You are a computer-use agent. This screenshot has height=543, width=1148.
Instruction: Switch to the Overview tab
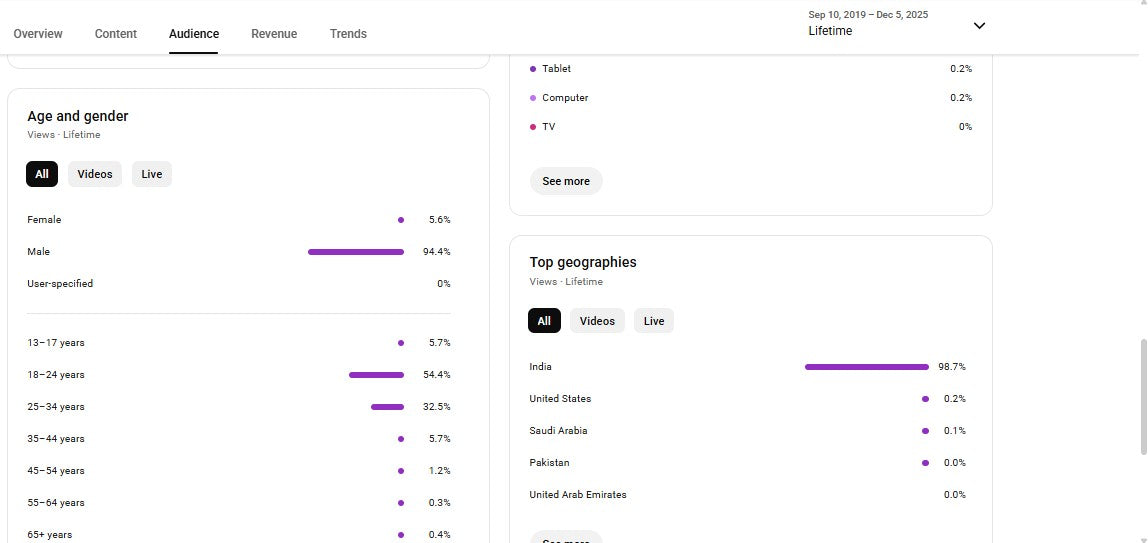pyautogui.click(x=38, y=34)
